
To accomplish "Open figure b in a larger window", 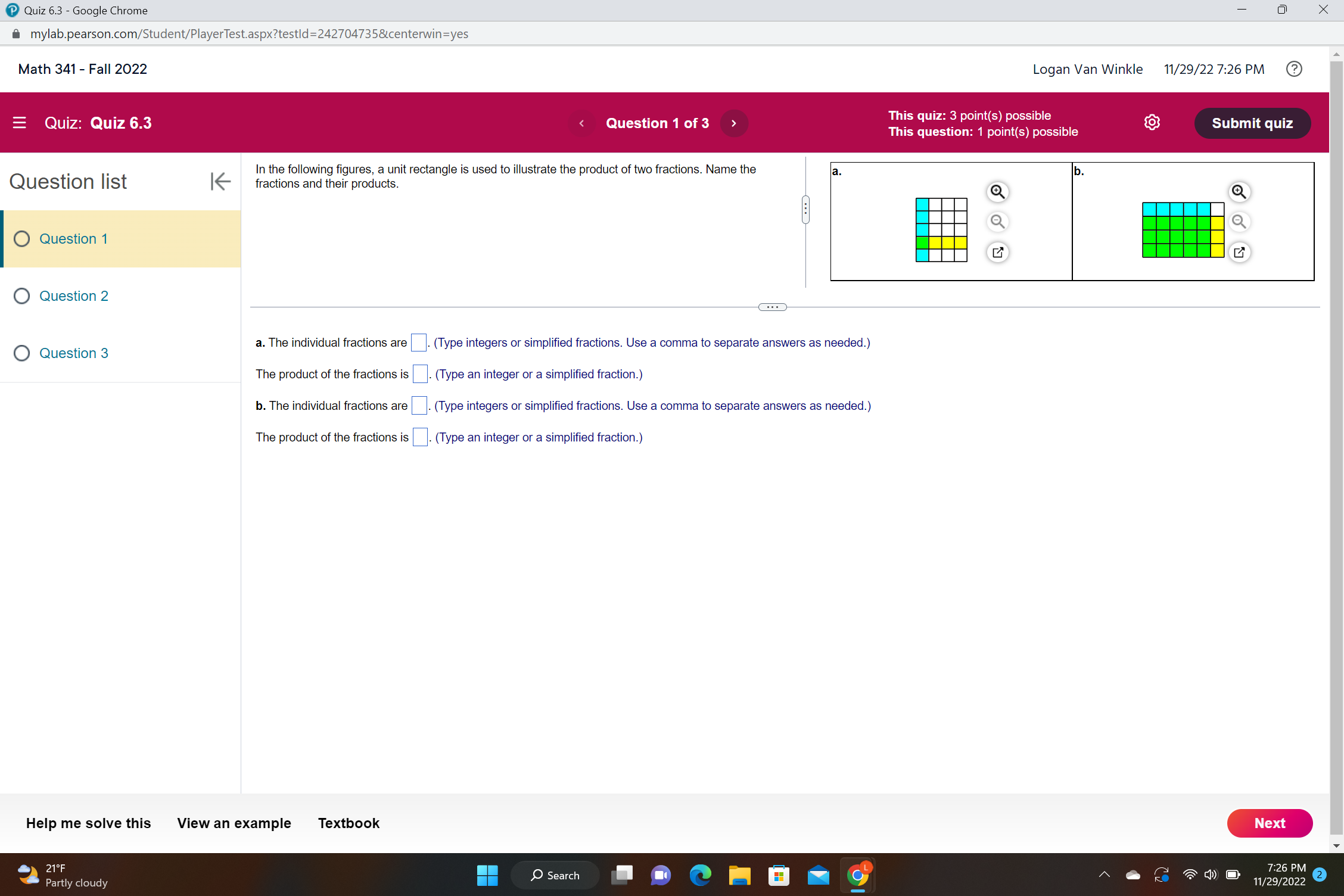I will (x=1240, y=252).
